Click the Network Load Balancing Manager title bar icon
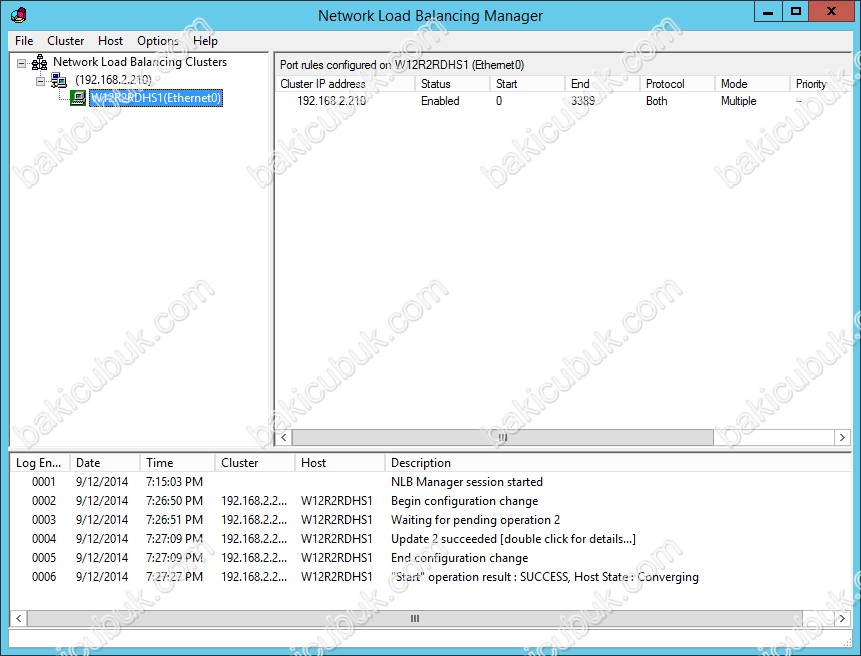The height and width of the screenshot is (656, 861). point(18,15)
